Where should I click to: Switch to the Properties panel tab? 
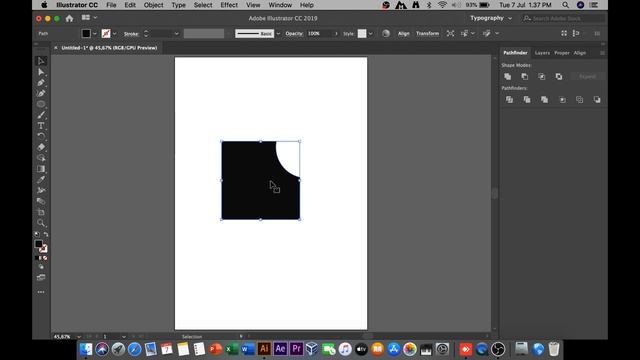[562, 53]
